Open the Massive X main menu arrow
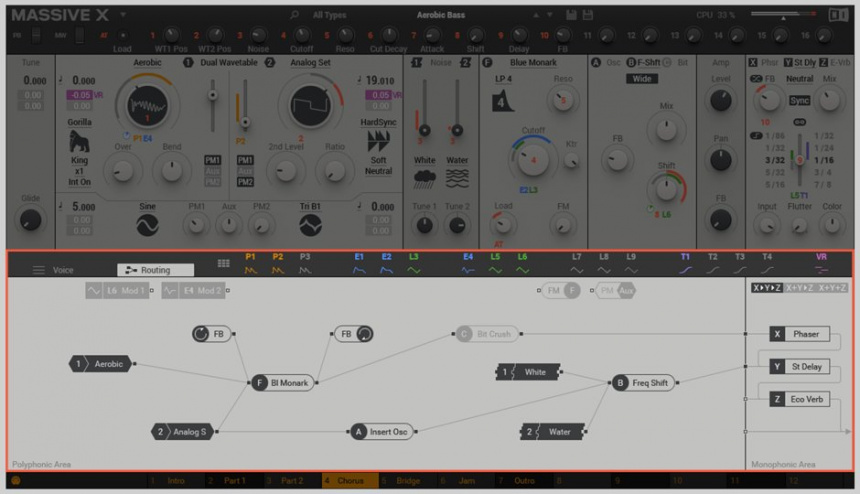Image resolution: width=860 pixels, height=494 pixels. point(123,15)
